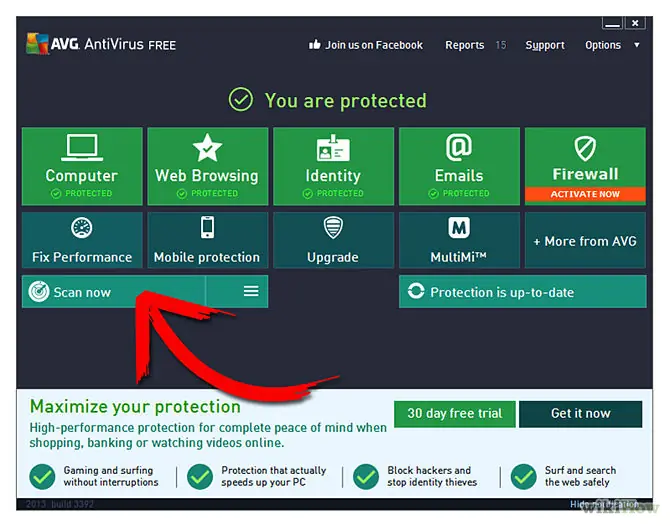Click the You are protected status text

[346, 101]
